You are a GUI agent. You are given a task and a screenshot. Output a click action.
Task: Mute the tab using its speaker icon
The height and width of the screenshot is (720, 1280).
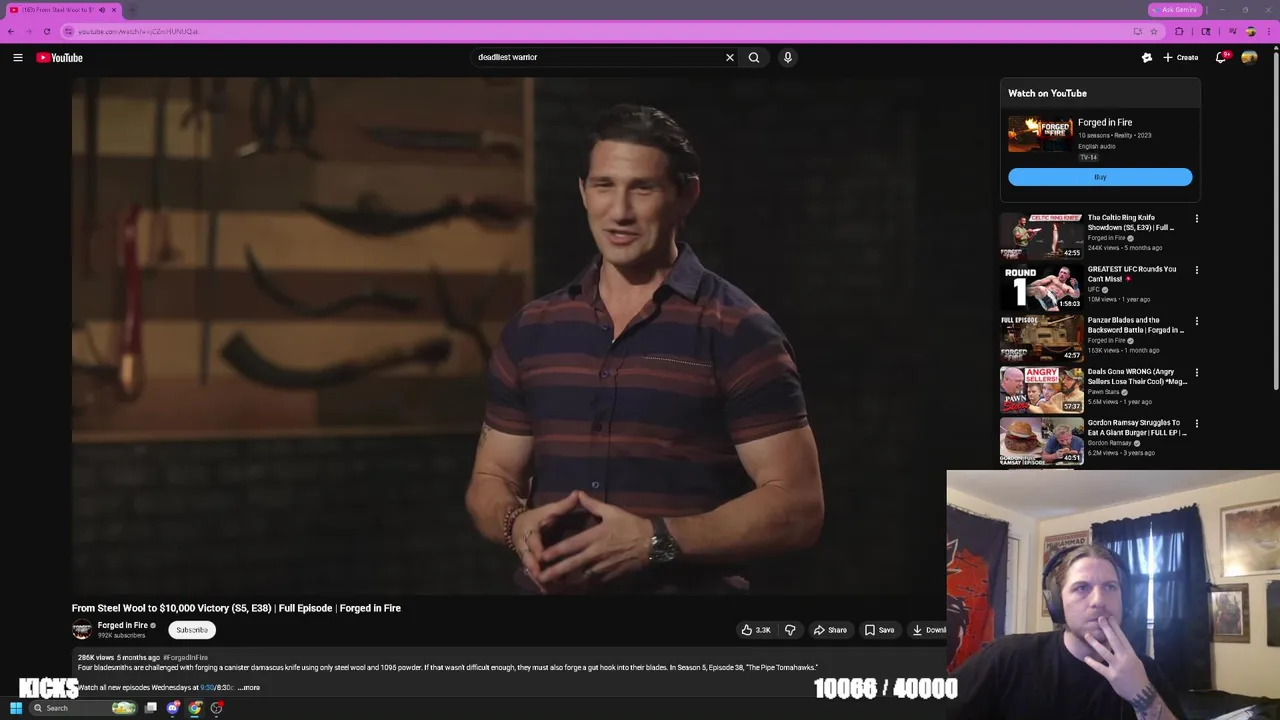[x=101, y=10]
